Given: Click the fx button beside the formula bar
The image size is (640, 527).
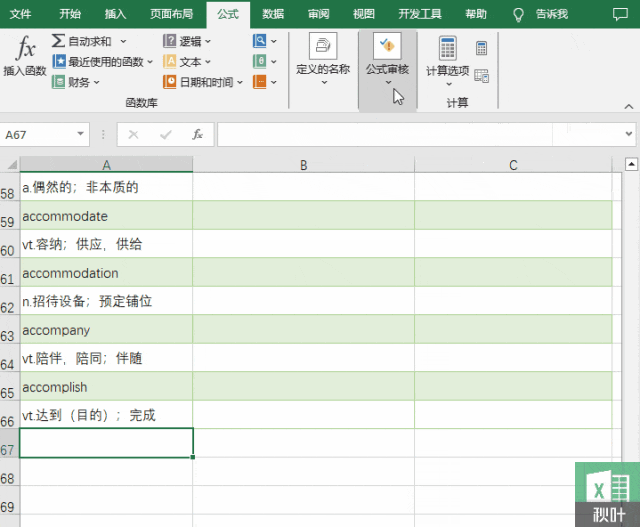Looking at the screenshot, I should tap(198, 134).
